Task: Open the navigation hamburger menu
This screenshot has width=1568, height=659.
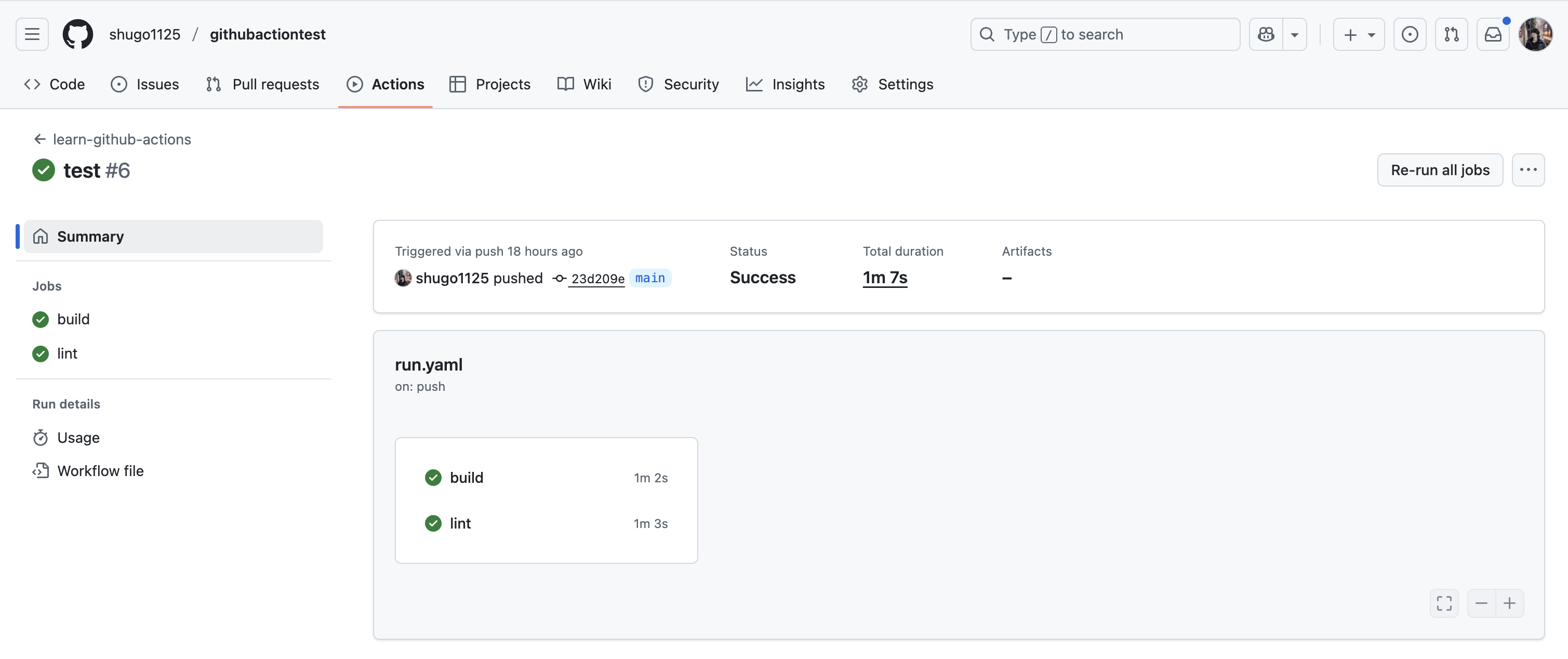Action: (x=32, y=34)
